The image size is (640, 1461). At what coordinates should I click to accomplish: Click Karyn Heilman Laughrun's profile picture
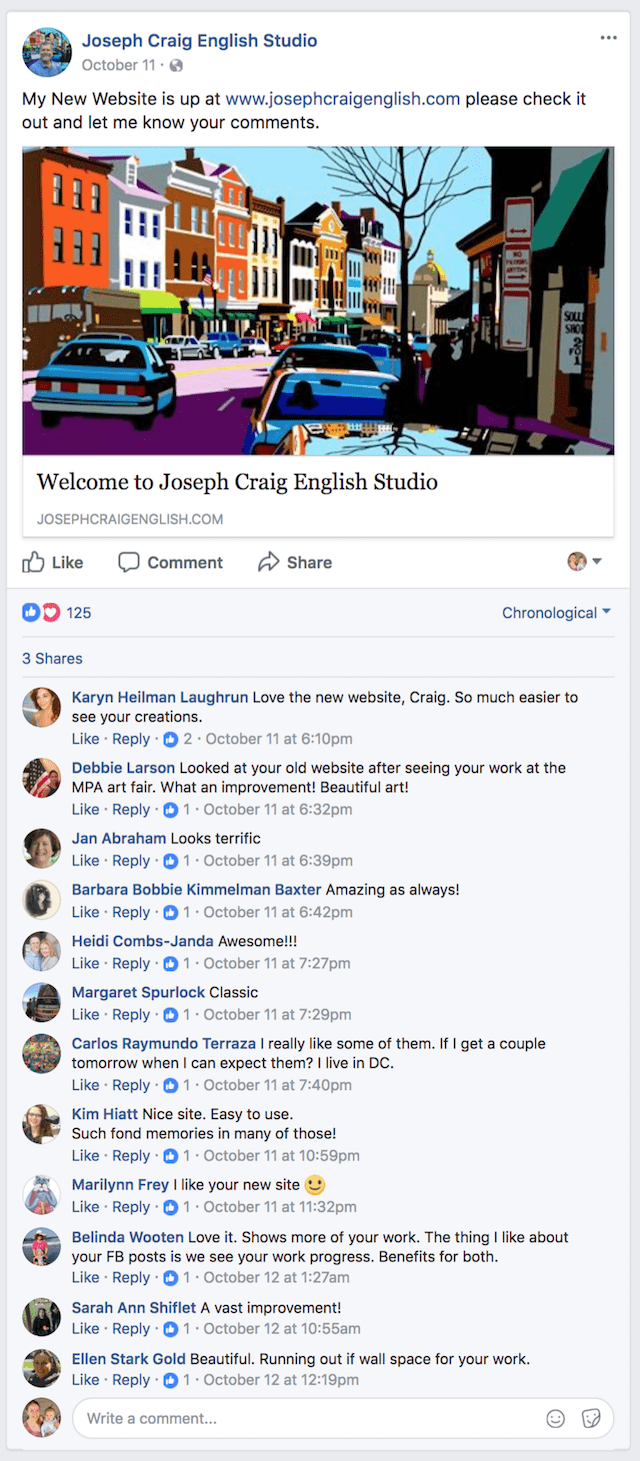pyautogui.click(x=41, y=707)
